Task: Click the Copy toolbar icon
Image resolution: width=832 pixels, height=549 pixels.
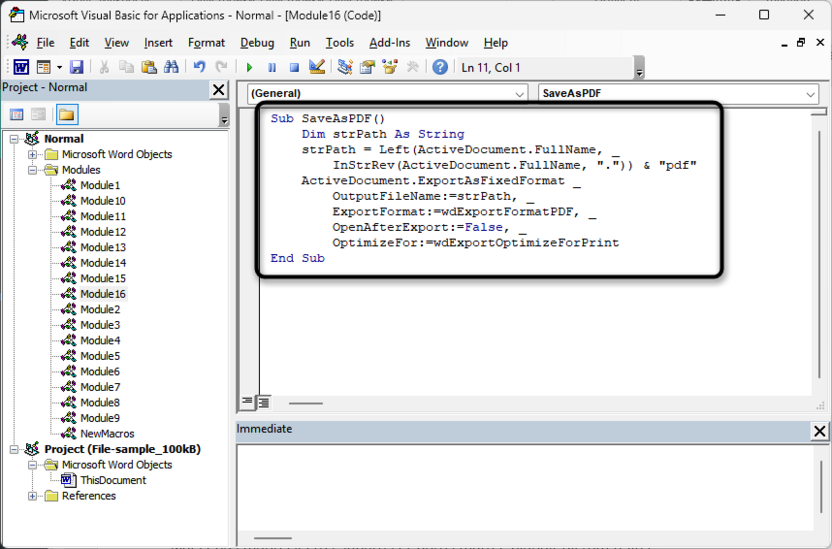Action: [x=126, y=67]
